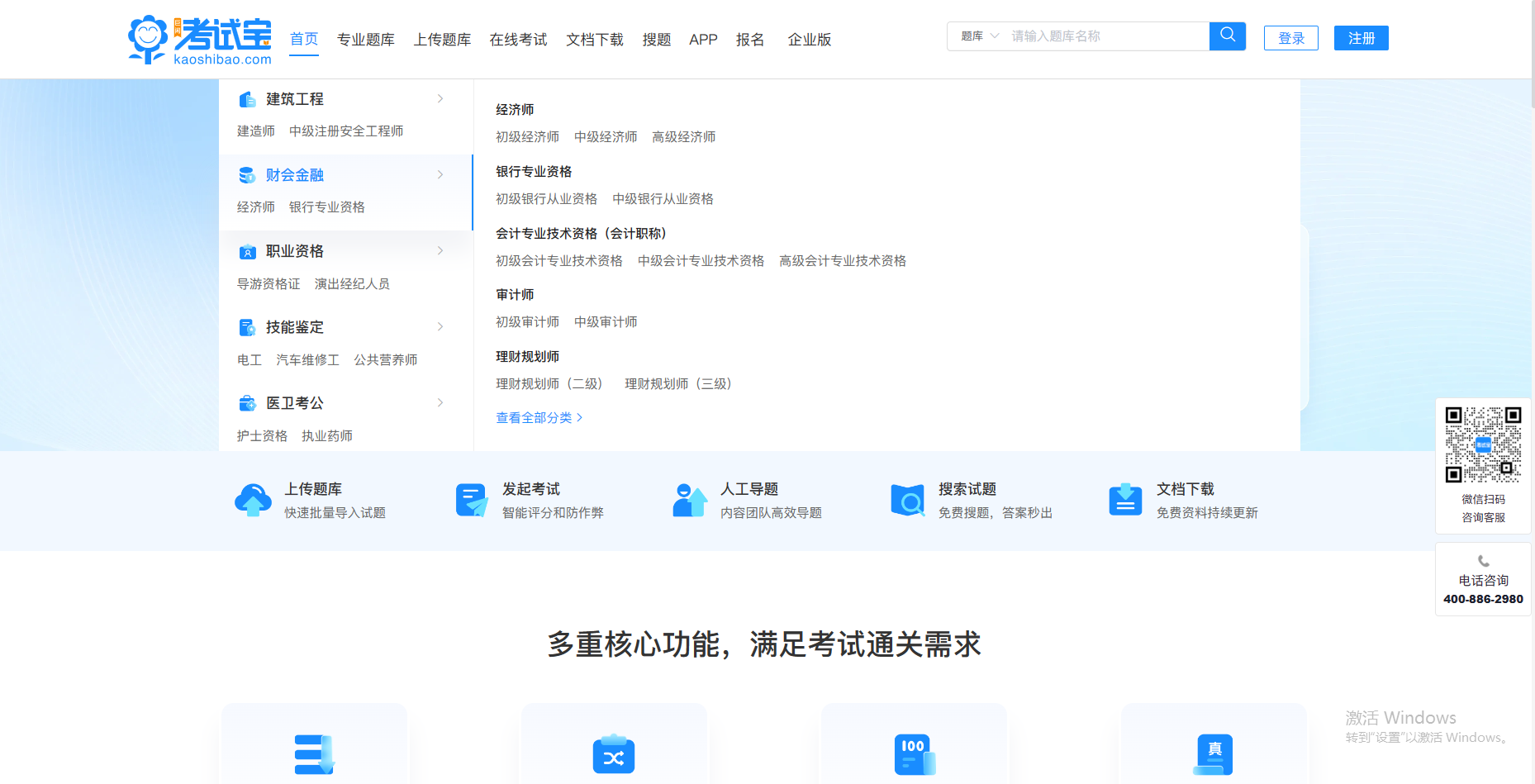The image size is (1535, 784).
Task: Open the 专业题库 navigation menu
Action: (365, 40)
